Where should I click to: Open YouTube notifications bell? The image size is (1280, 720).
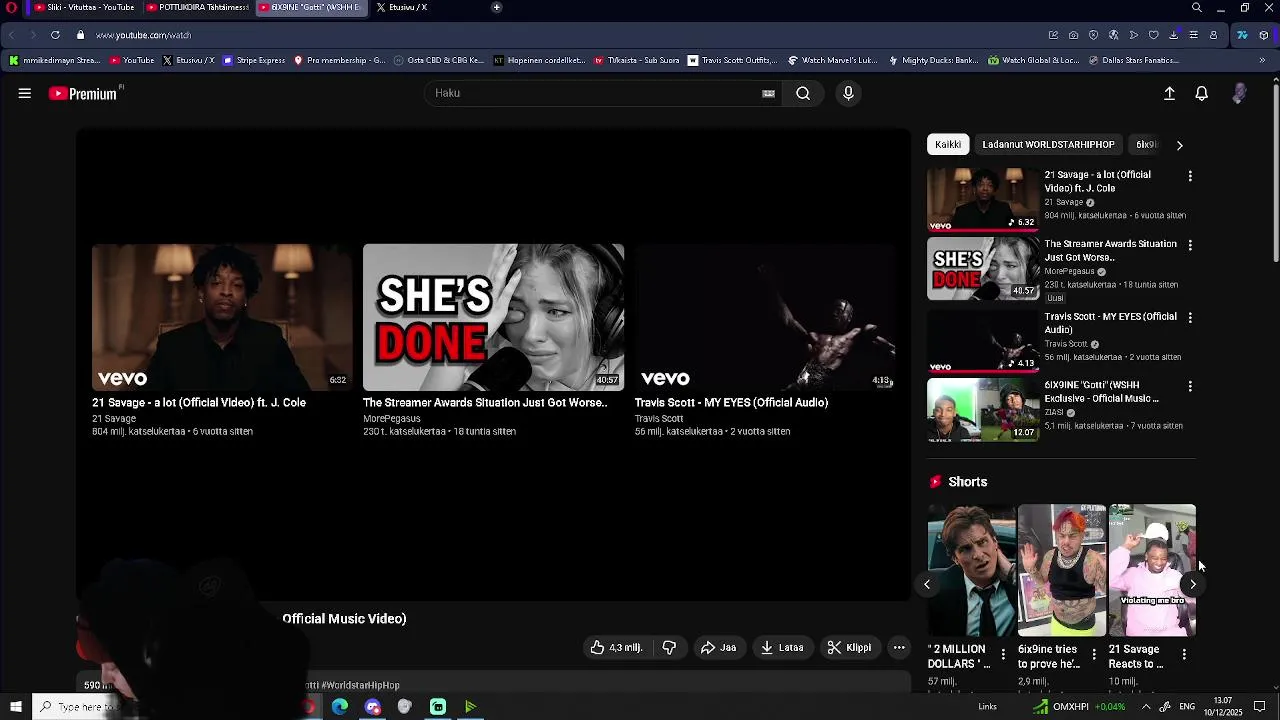tap(1202, 93)
